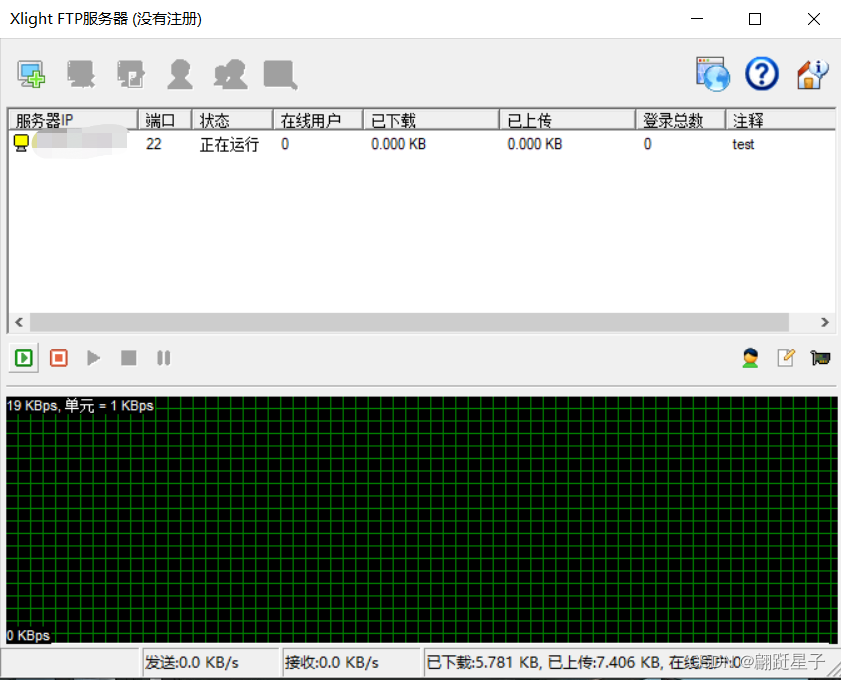Click the 0.000 KB cell under 已下载
This screenshot has width=841, height=680.
click(399, 144)
